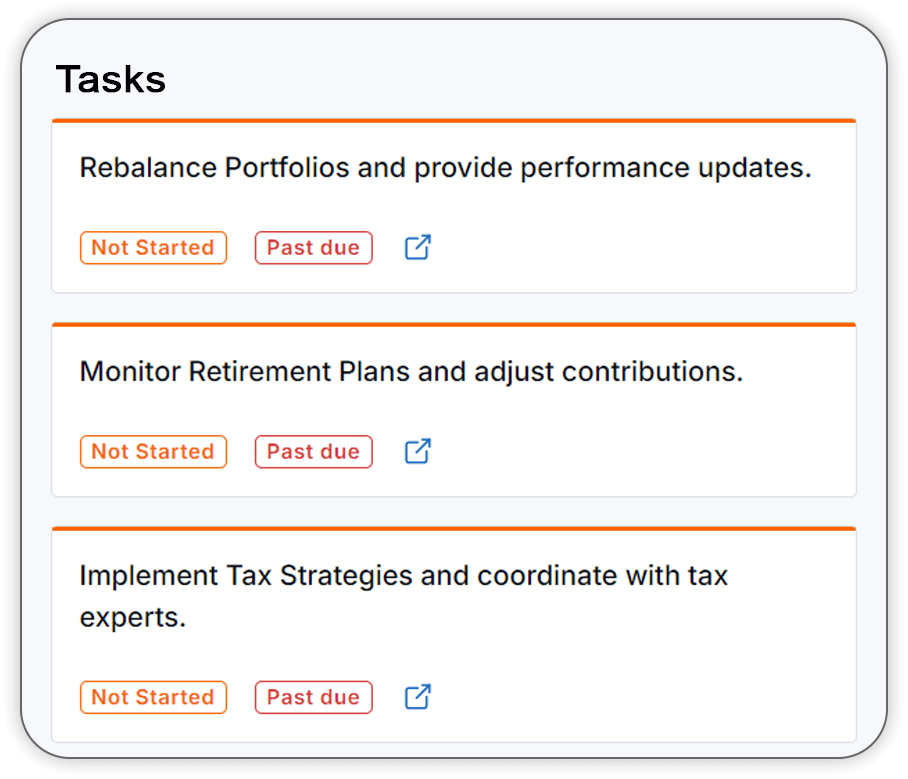Select Not Started status on Monitor Retirement Plans
Screen dimensions: 908x779
click(x=153, y=452)
